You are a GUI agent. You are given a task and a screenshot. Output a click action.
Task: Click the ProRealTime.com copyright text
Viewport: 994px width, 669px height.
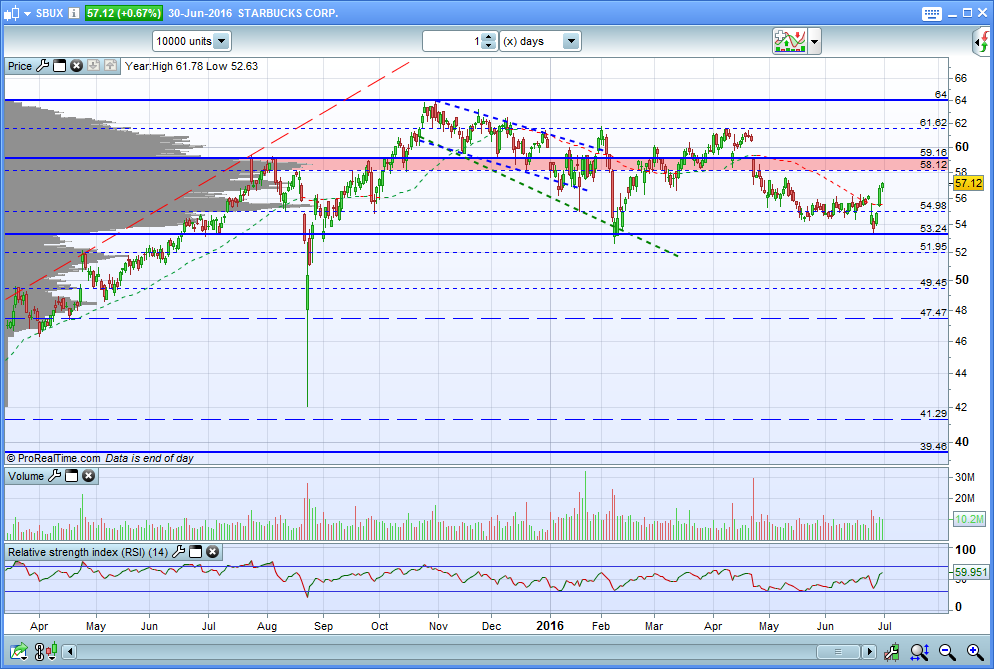click(53, 458)
